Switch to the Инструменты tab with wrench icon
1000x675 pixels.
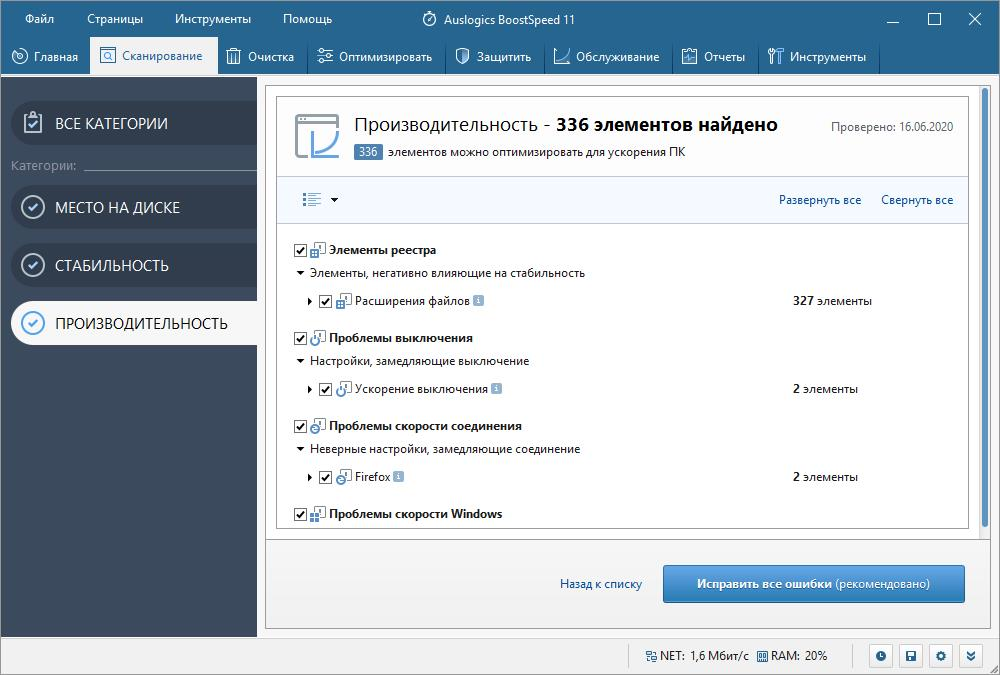tap(818, 56)
